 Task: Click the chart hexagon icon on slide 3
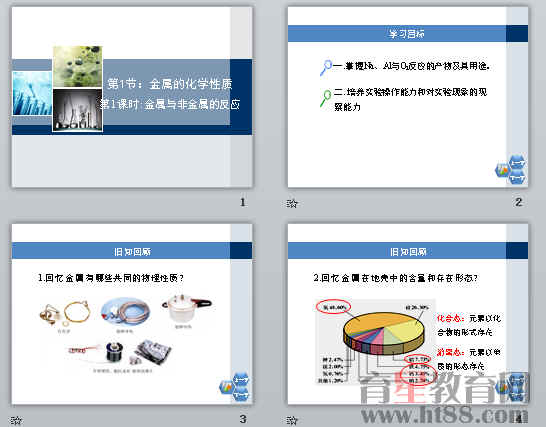(227, 387)
